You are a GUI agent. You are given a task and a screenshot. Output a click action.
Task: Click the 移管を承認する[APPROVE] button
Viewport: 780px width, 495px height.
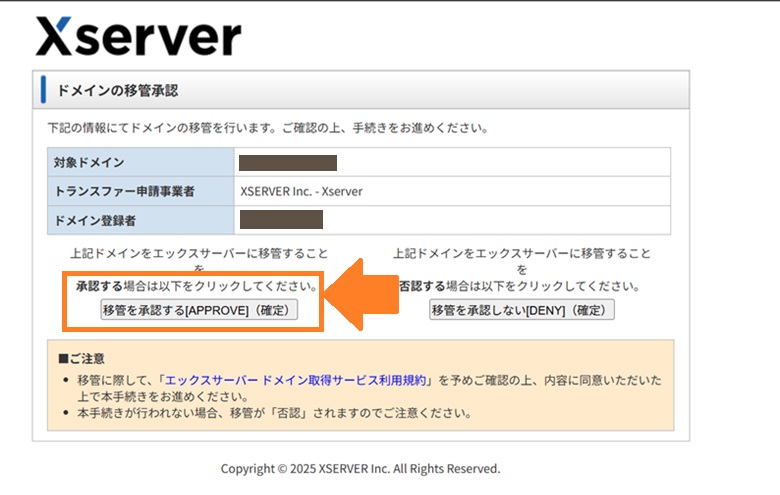point(199,310)
